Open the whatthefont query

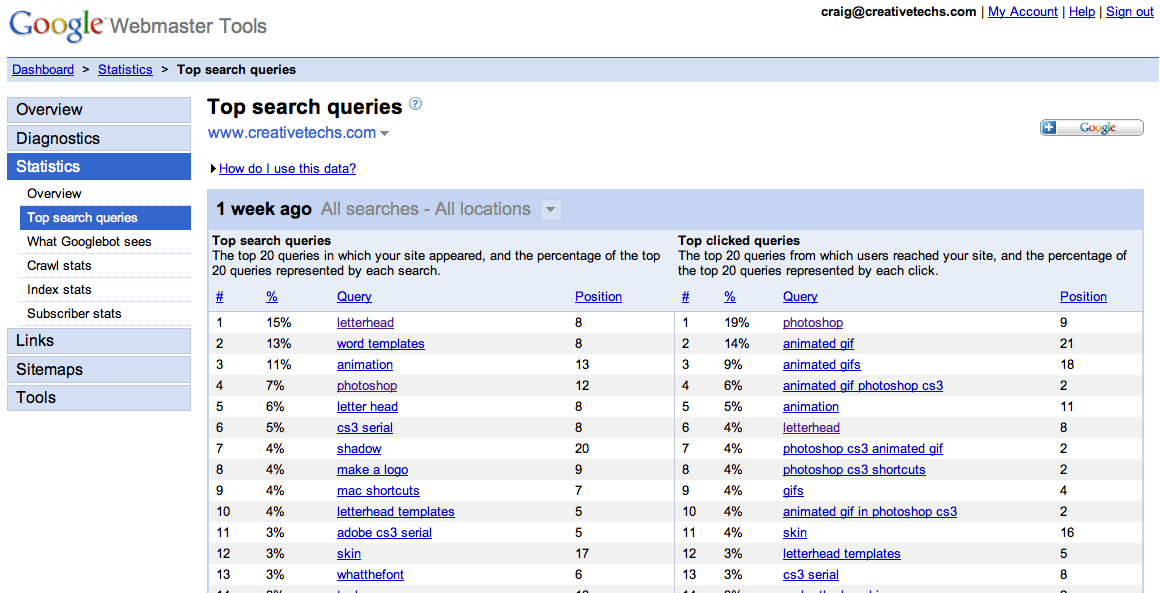pyautogui.click(x=371, y=575)
